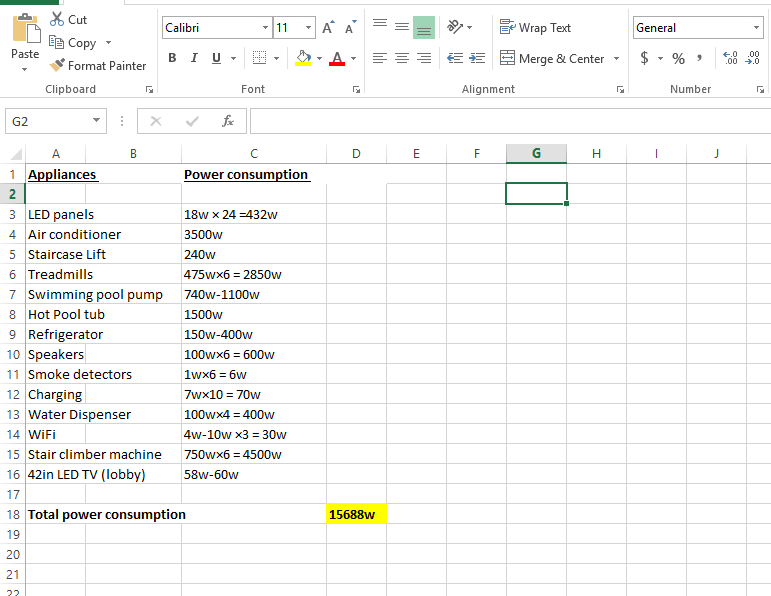The height and width of the screenshot is (596, 771).
Task: Decrease decimal places
Action: pos(753,58)
